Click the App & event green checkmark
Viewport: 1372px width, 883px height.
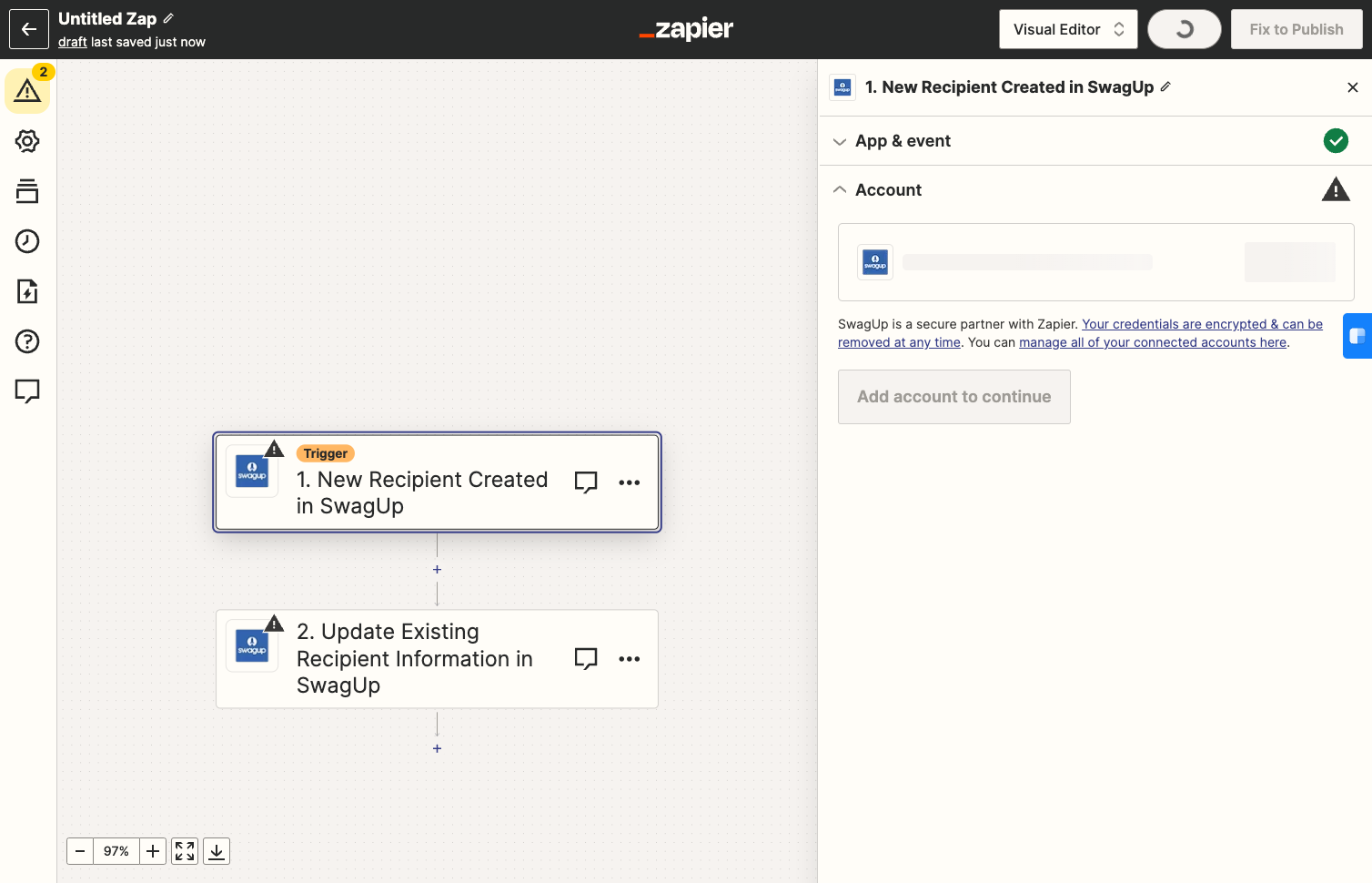tap(1336, 140)
